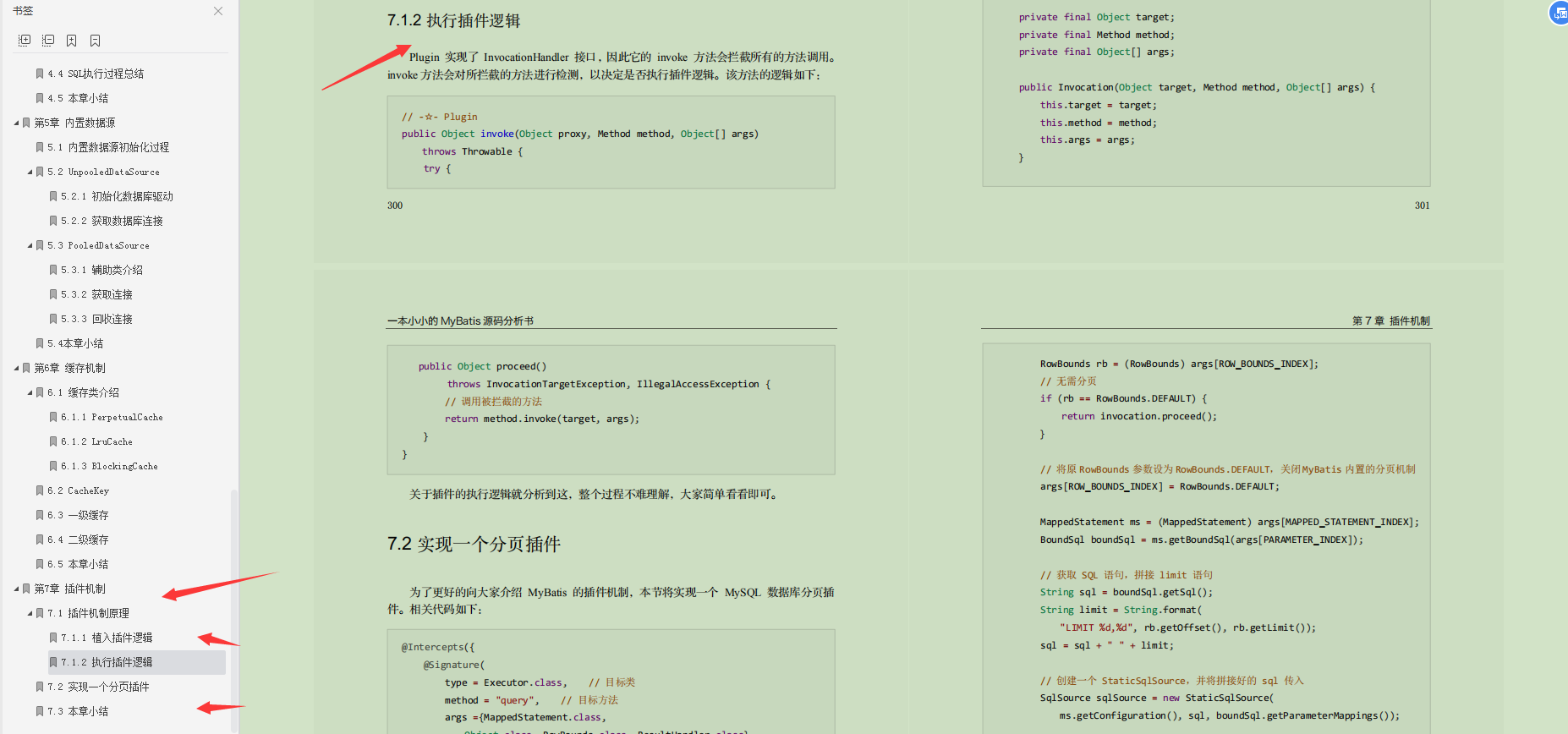Screen dimensions: 1568x734
Task: Click bookmark icon beside 5.3.1 辅助类介绍
Action: coord(53,270)
